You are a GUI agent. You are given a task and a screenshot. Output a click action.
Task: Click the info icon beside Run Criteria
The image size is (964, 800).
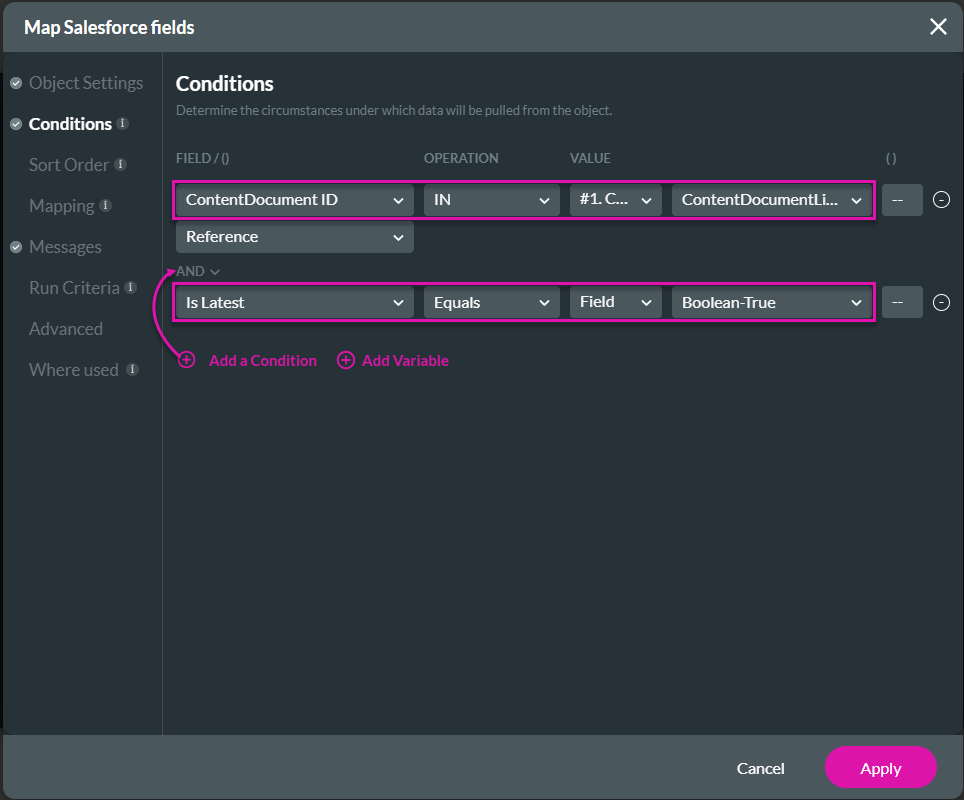point(130,287)
